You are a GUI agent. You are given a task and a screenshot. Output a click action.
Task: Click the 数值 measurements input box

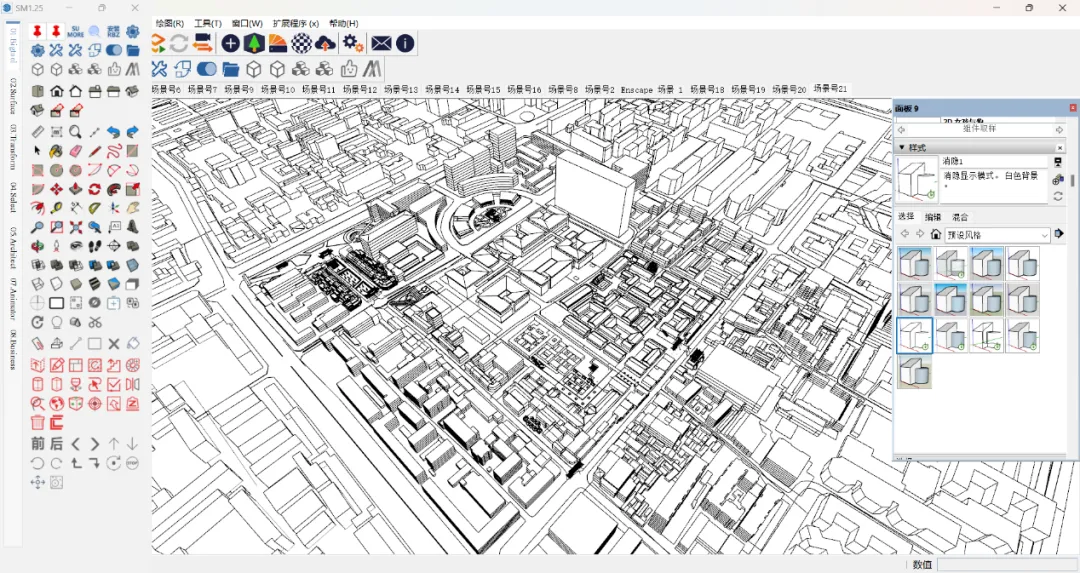[1008, 564]
